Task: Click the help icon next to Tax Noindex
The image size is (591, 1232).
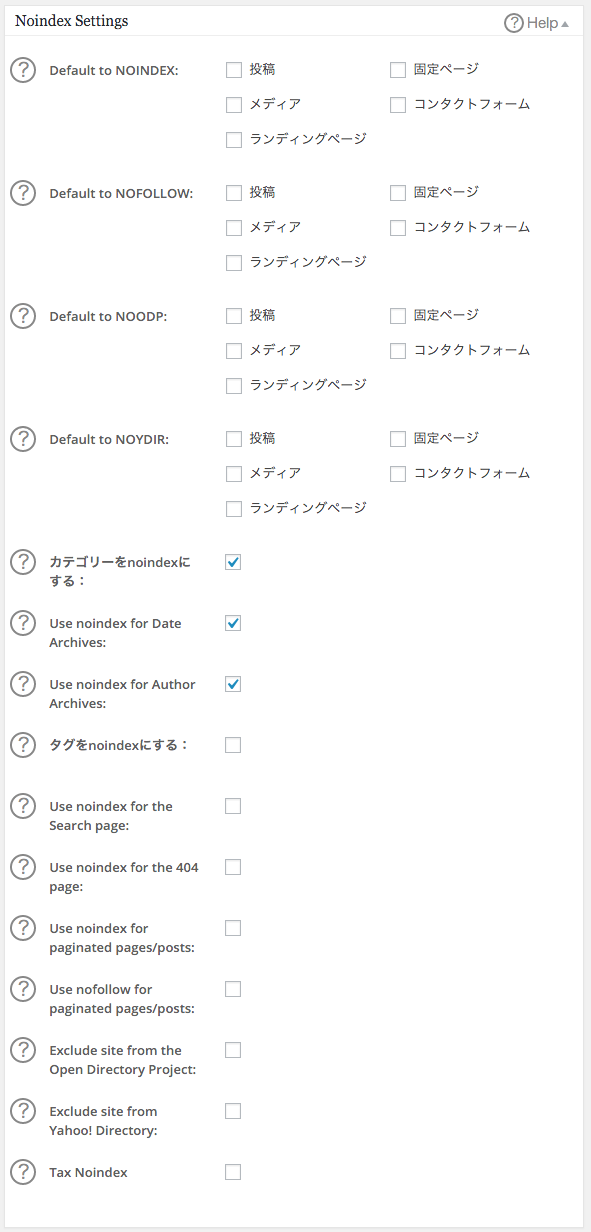Action: coord(23,1172)
